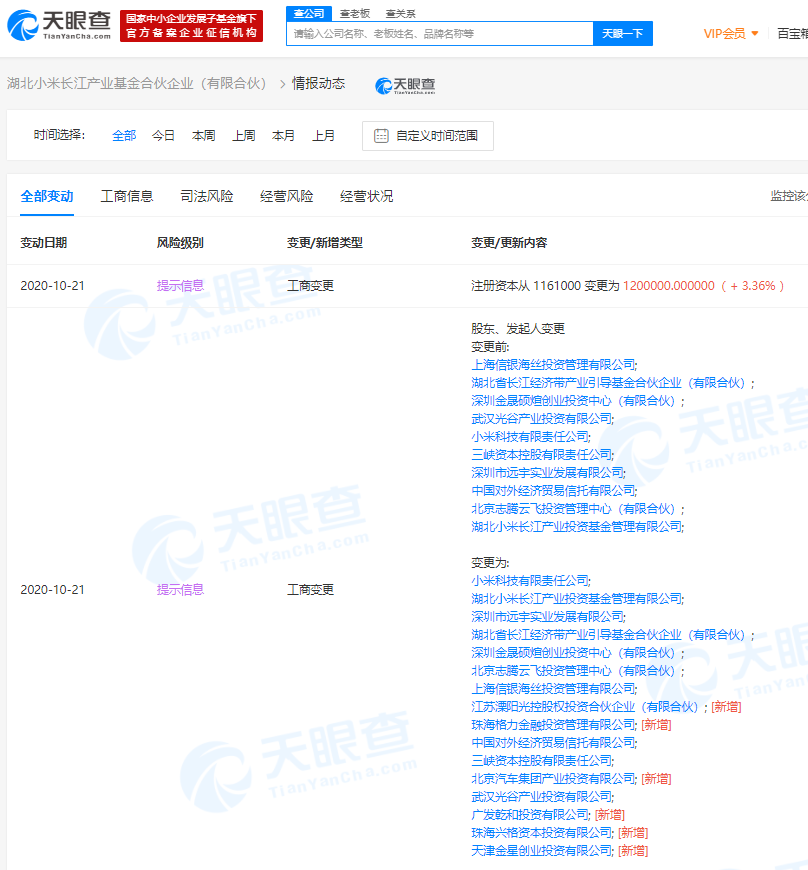Open 北京汽车集团产业投资有限公司 link
The image size is (808, 870).
[x=553, y=779]
